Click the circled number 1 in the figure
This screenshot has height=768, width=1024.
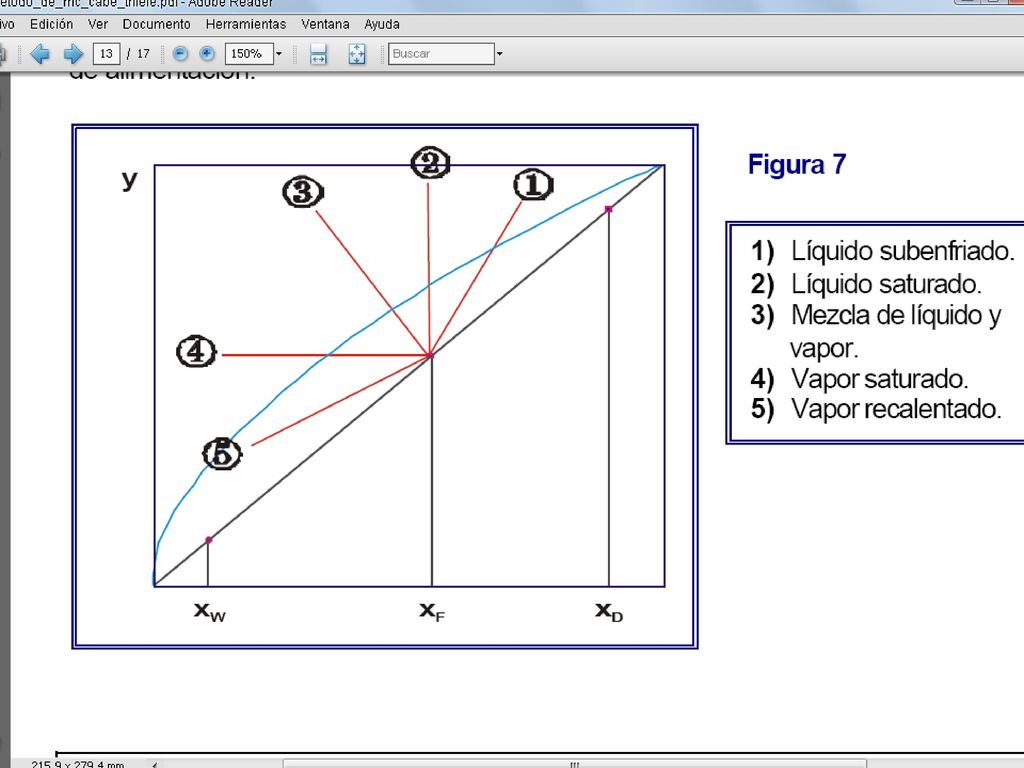tap(533, 185)
